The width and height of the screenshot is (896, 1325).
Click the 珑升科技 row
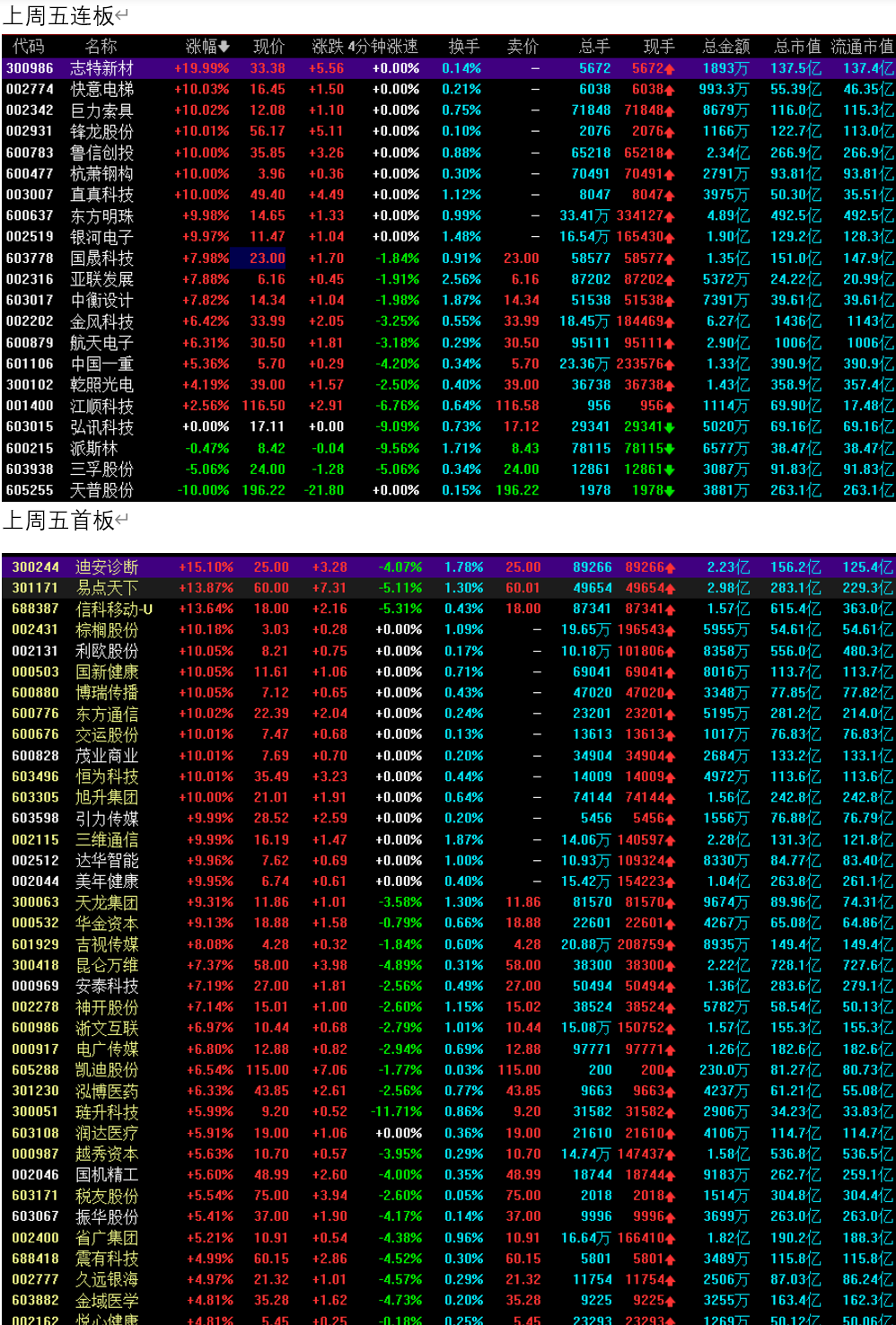click(448, 1111)
